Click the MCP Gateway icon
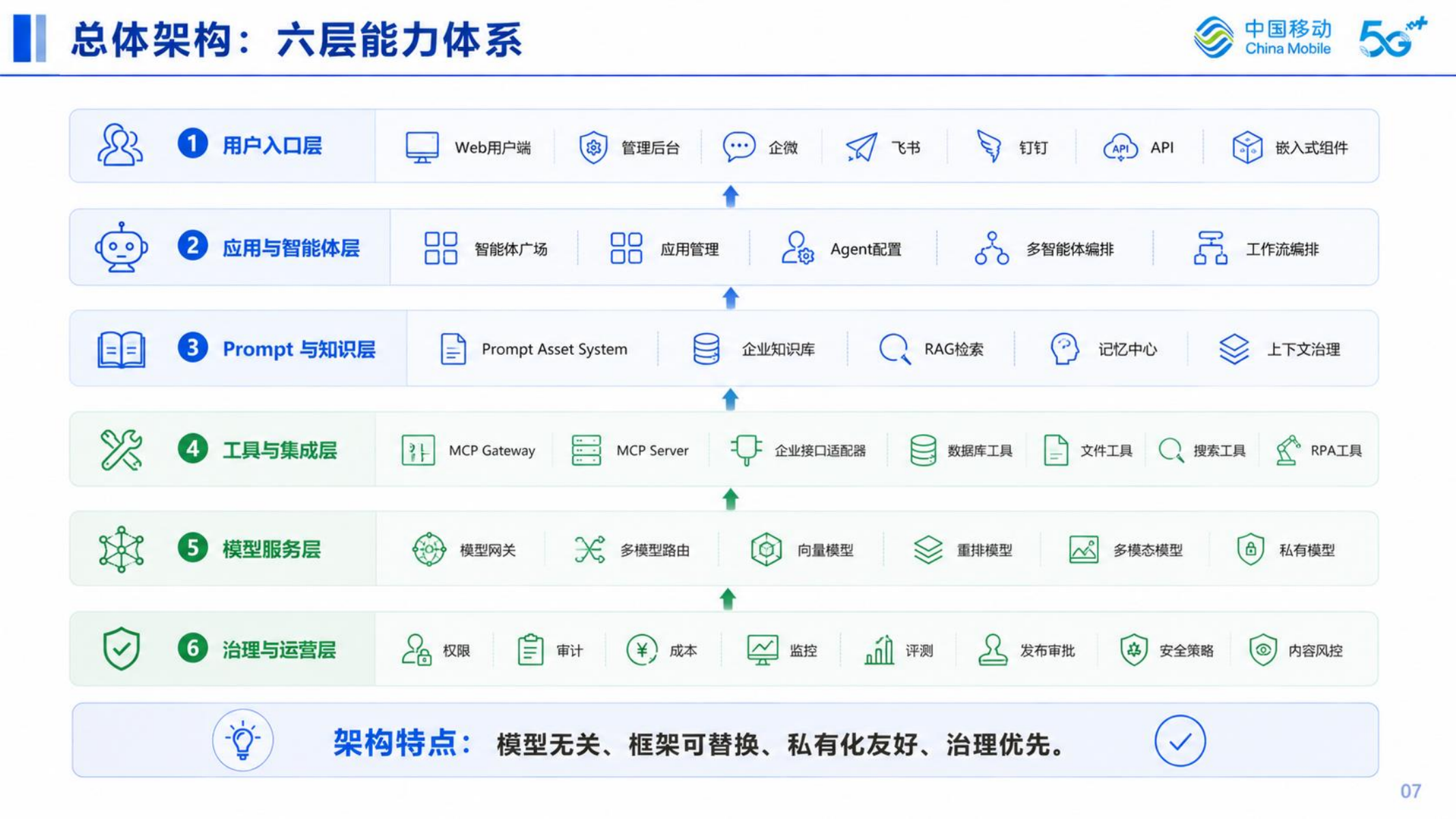This screenshot has width=1456, height=819. (418, 450)
